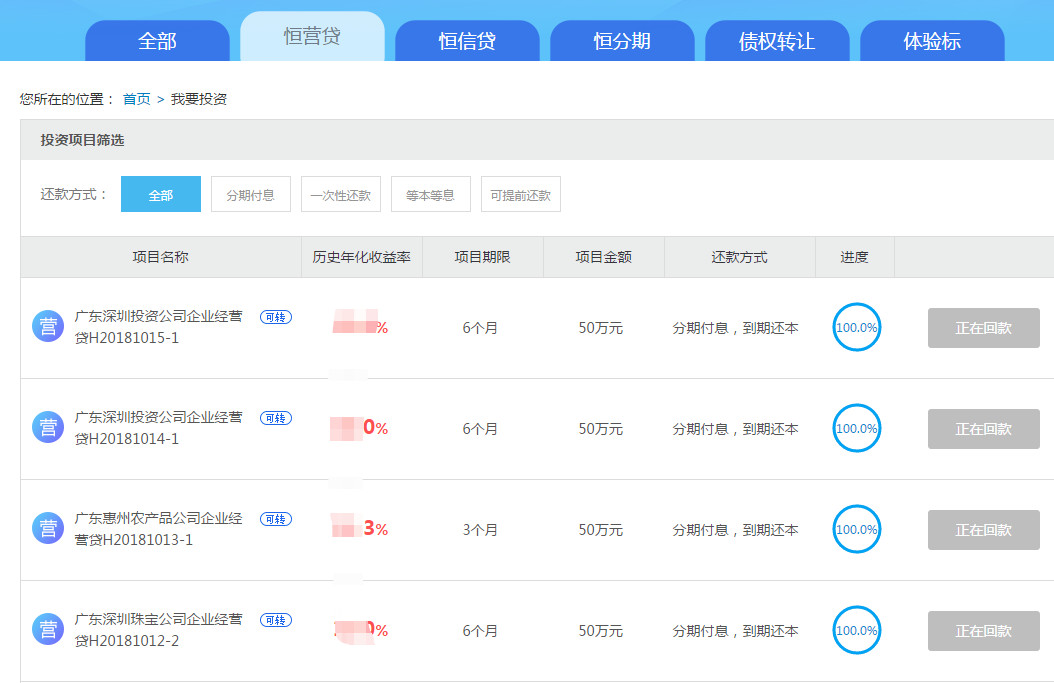Click the 可转 badge on project H20181014-1
The image size is (1054, 683).
point(276,418)
